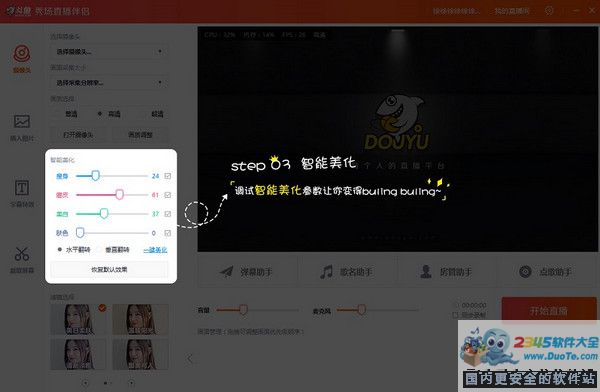Open the insert picture tool in sidebar
Viewport: 600px width, 392px height.
click(x=22, y=122)
